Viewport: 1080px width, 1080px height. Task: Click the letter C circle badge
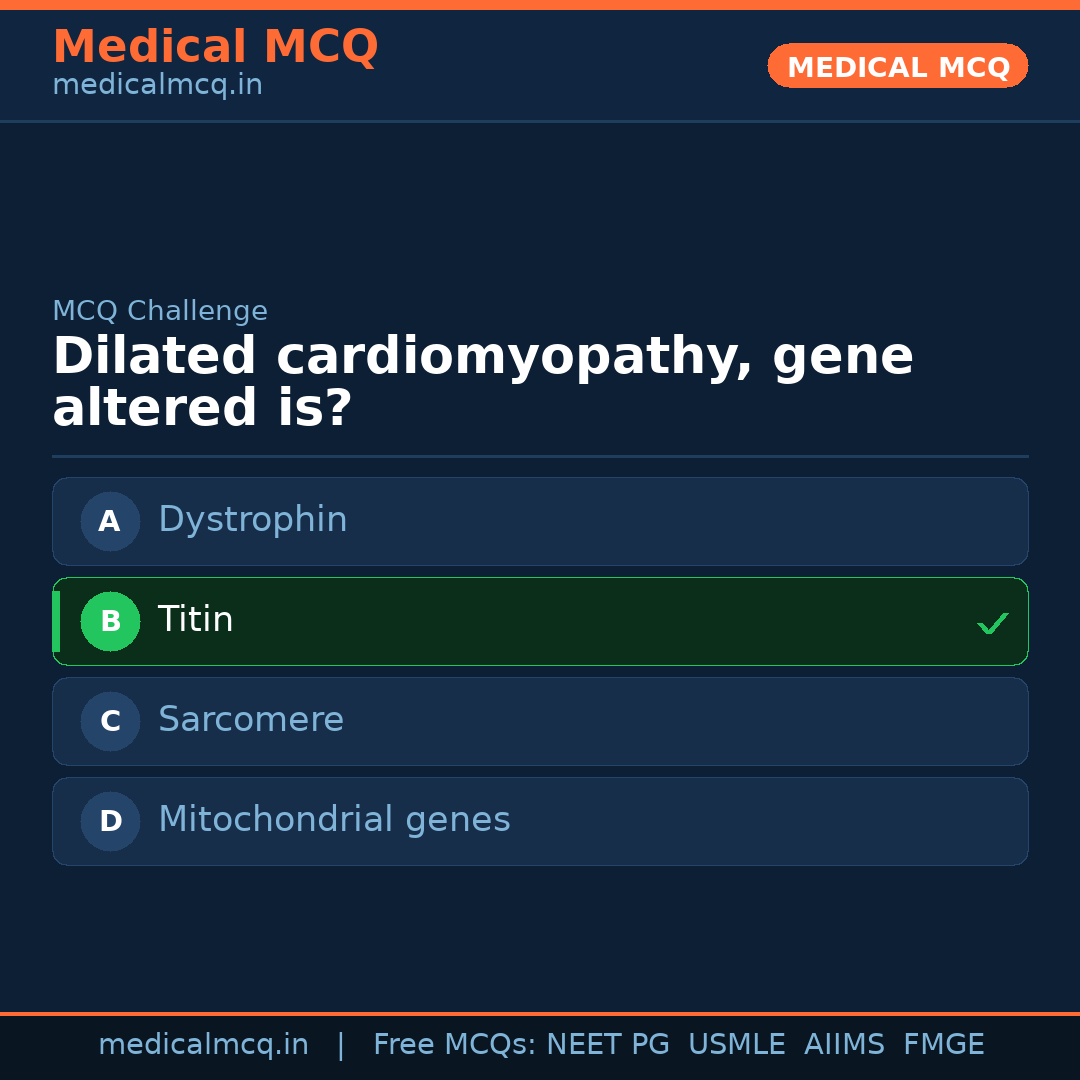tap(110, 721)
